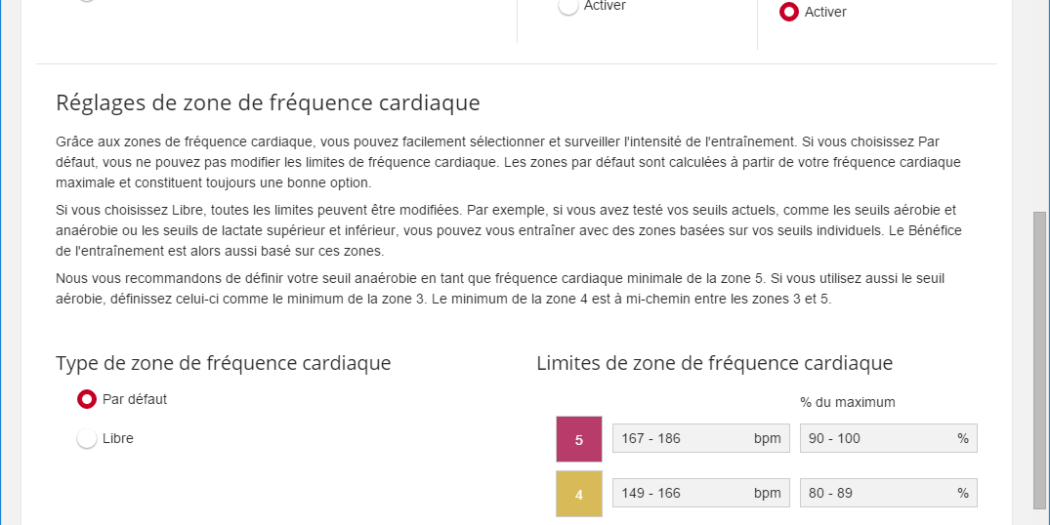Click the paragraph starting "Nous vous recommandons"
Screen dimensions: 1050x525
(500, 288)
